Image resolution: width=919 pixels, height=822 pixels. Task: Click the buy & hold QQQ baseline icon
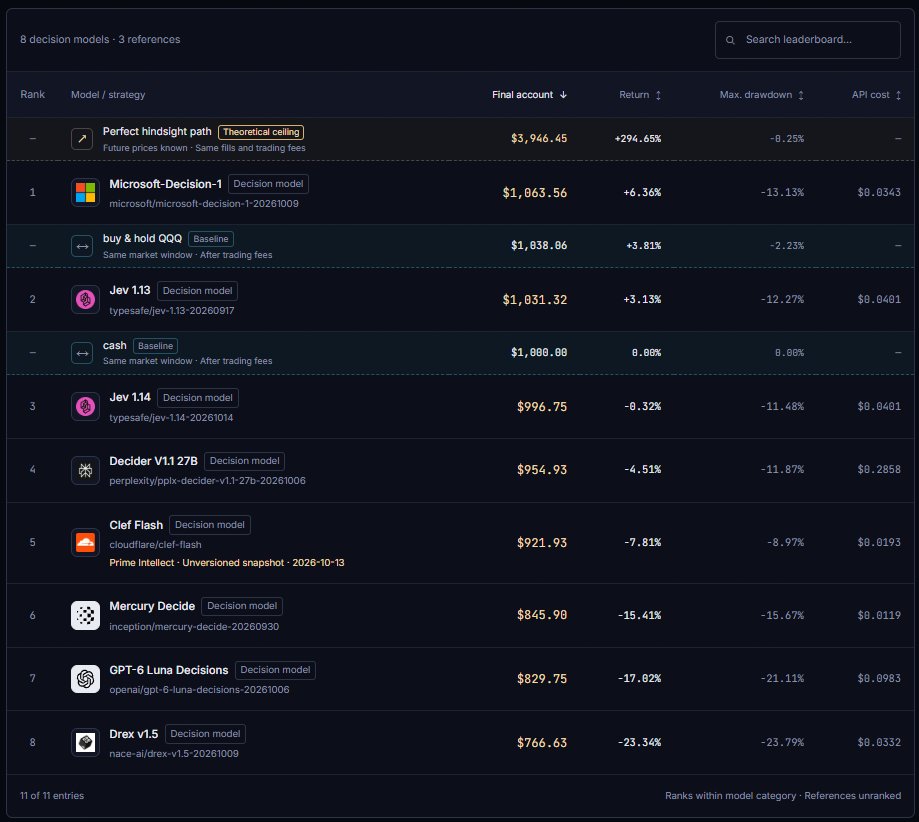tap(82, 246)
